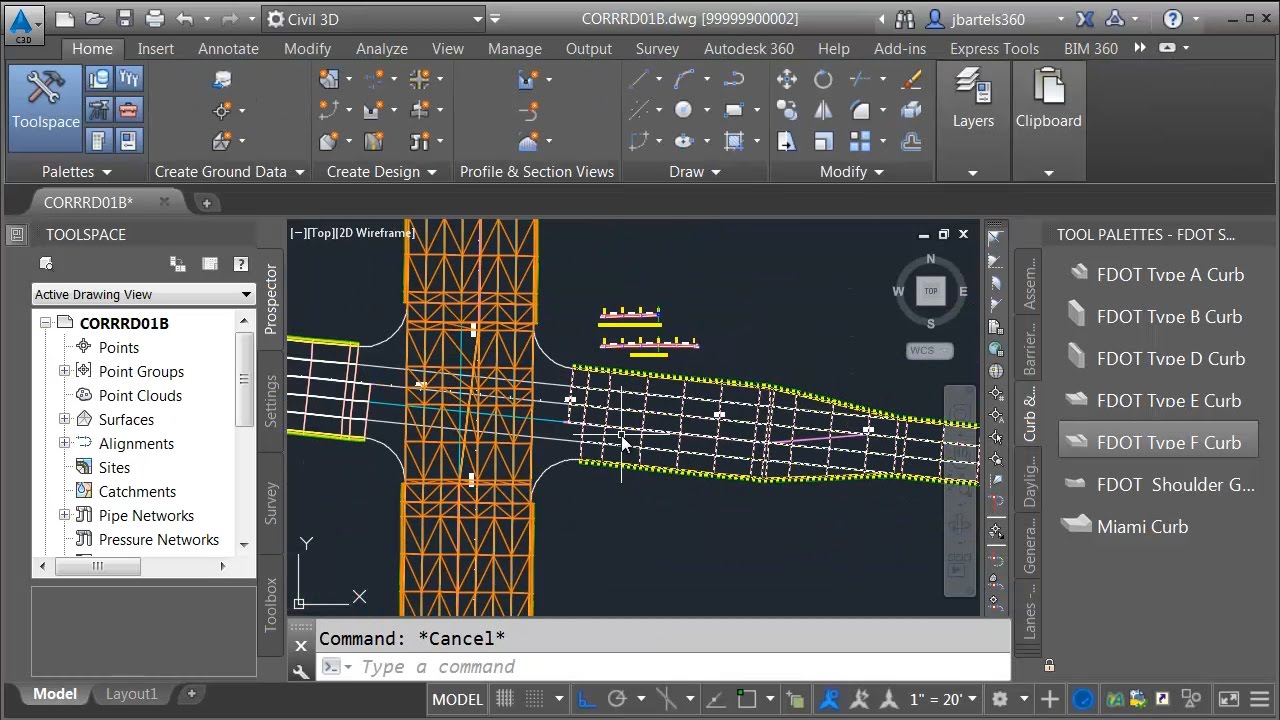
Task: Click the Open folder icon in quick access toolbar
Action: click(x=93, y=18)
